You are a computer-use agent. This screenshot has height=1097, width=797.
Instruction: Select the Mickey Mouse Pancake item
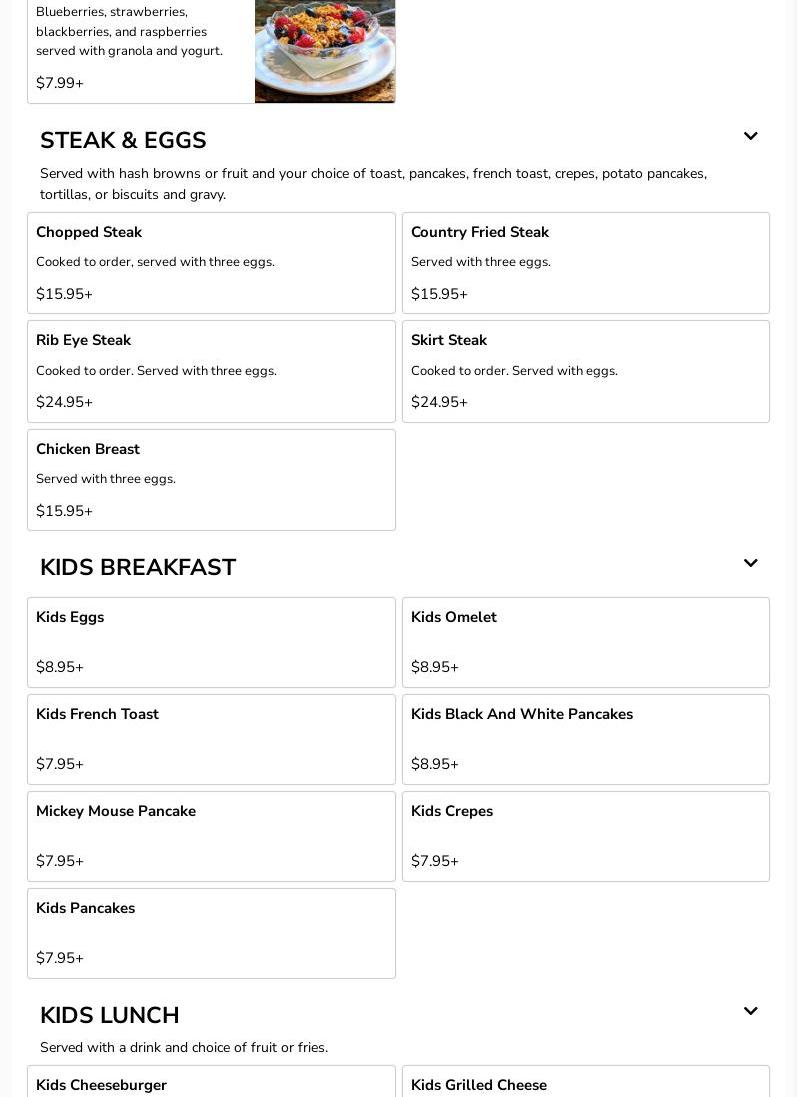(211, 836)
